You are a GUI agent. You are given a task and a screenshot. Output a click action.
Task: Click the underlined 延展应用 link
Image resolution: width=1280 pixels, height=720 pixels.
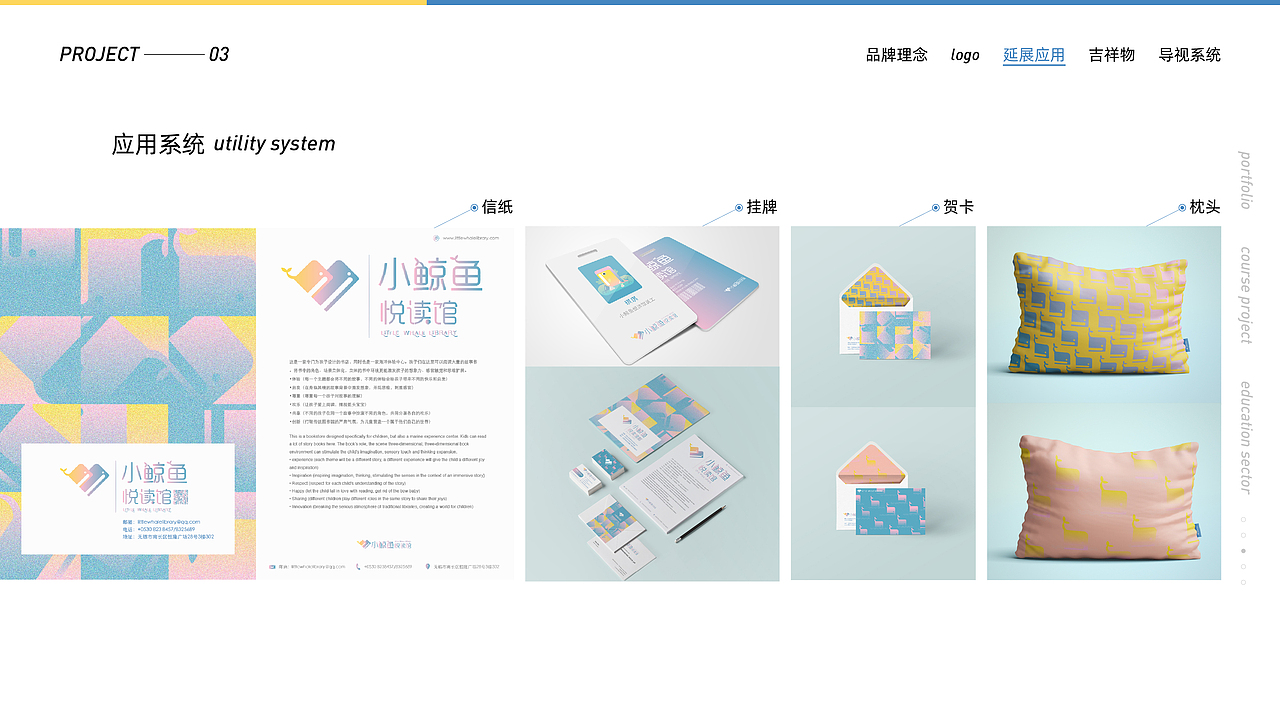[x=1034, y=55]
